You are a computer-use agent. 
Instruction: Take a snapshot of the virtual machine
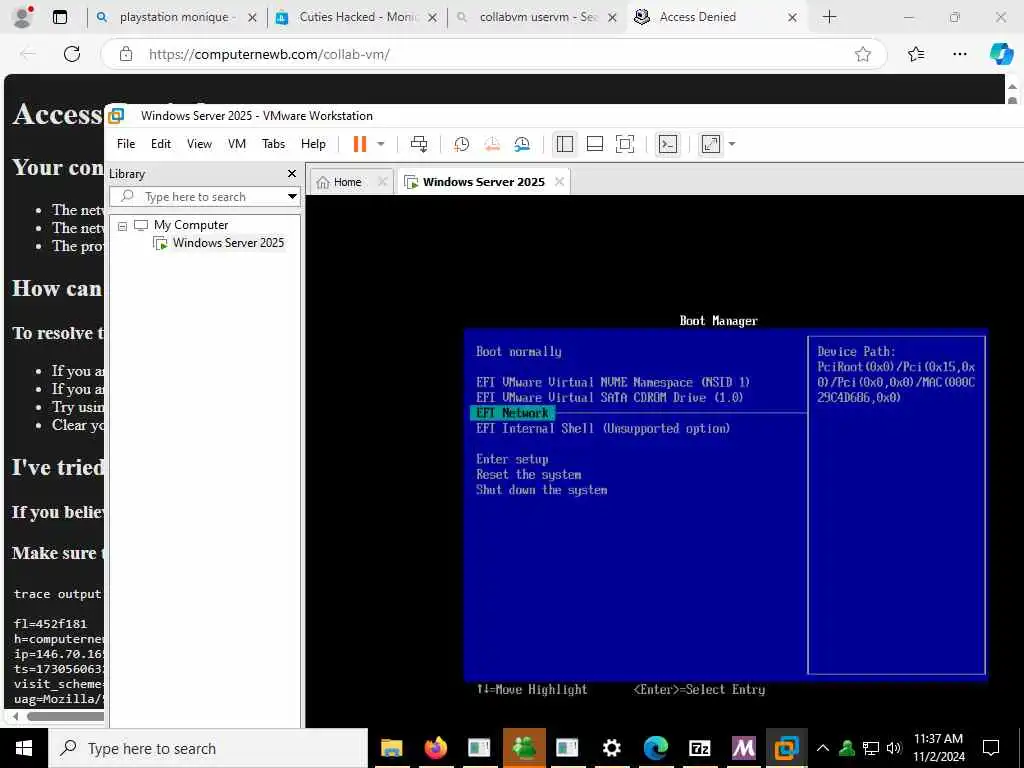(462, 144)
